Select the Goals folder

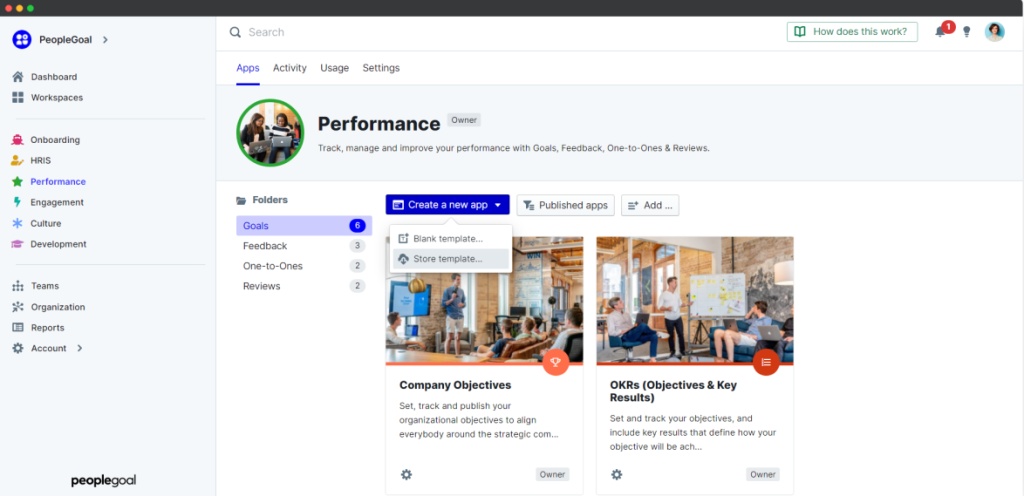tap(304, 226)
